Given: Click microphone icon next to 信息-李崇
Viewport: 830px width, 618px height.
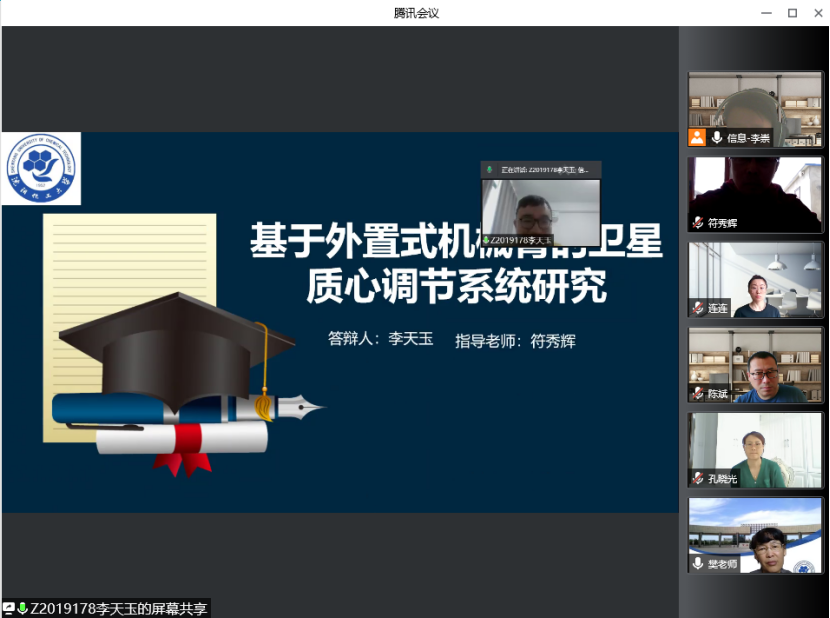Looking at the screenshot, I should tap(716, 138).
